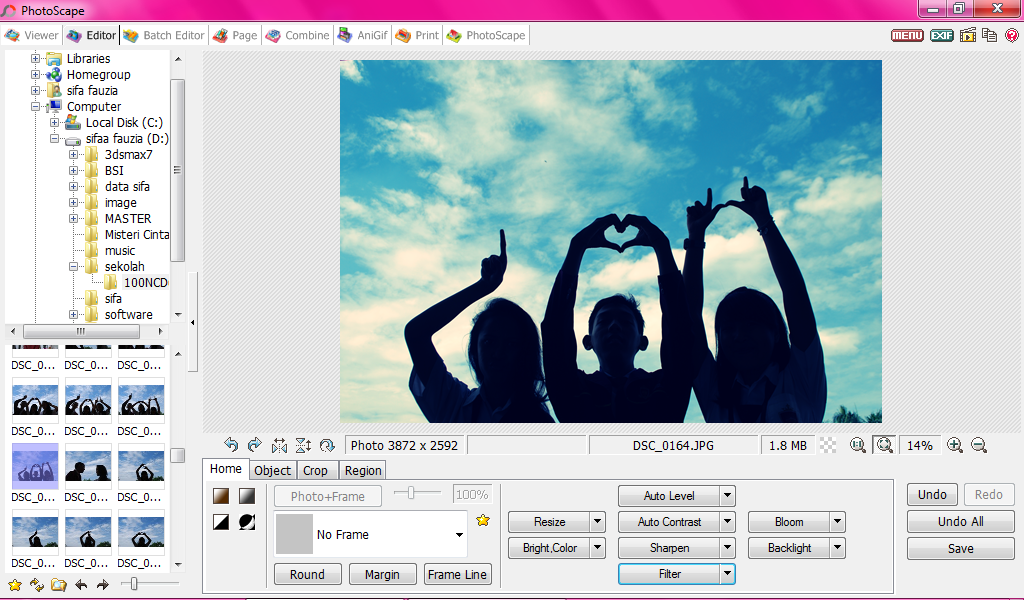Click the Round button

click(x=307, y=574)
